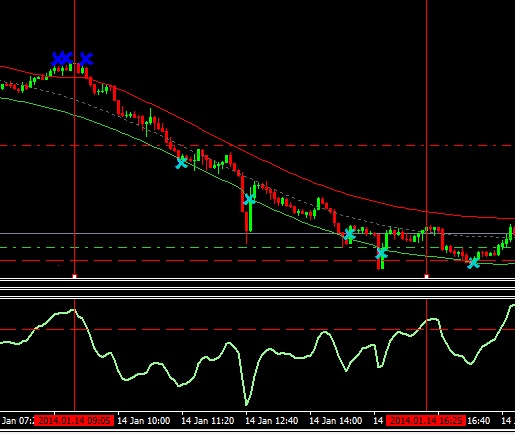The width and height of the screenshot is (516, 434).
Task: Select cyan X marker on the gray horizontal line
Action: 349,234
